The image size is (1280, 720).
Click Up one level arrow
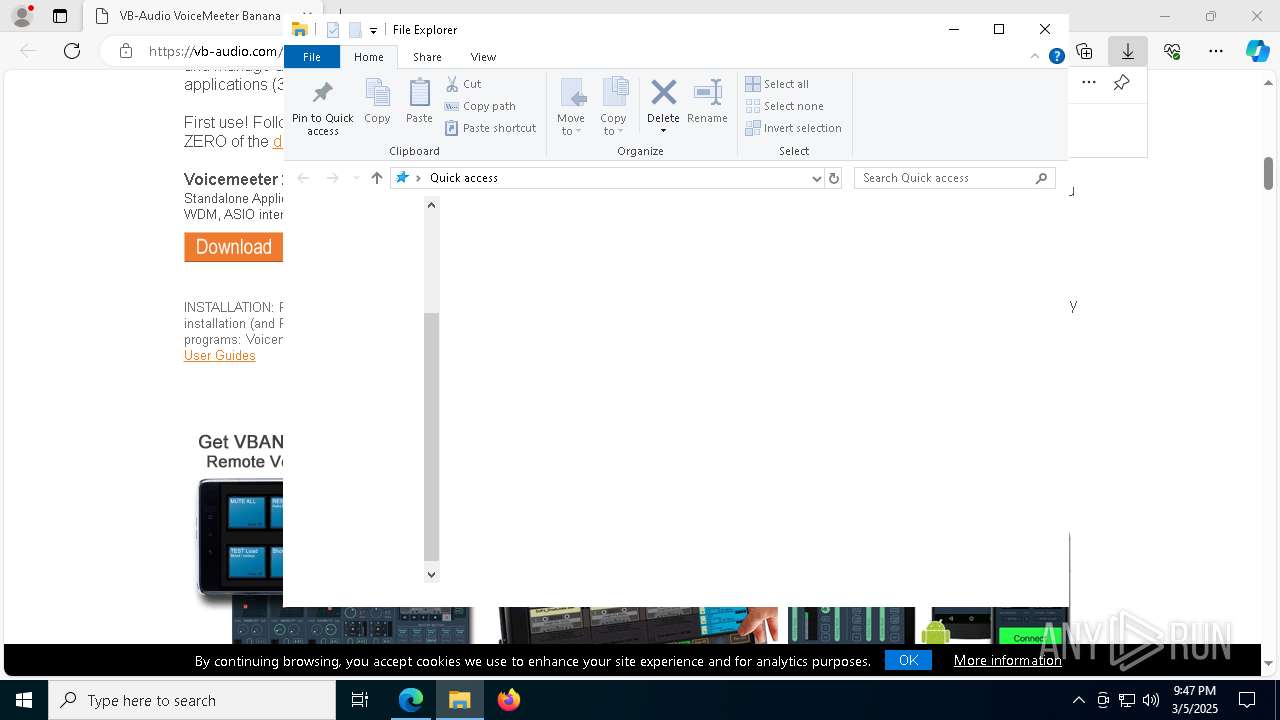point(376,178)
